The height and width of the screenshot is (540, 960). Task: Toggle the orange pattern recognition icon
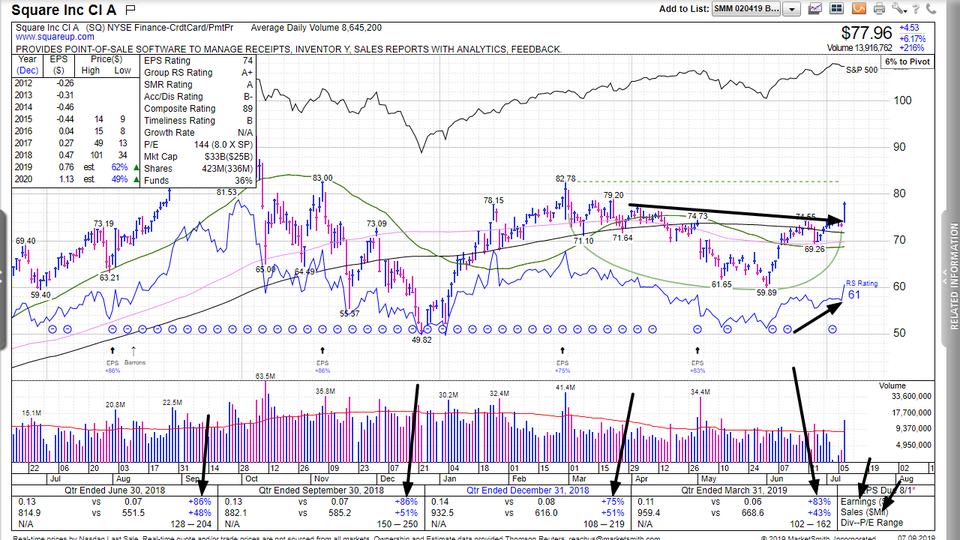point(858,9)
